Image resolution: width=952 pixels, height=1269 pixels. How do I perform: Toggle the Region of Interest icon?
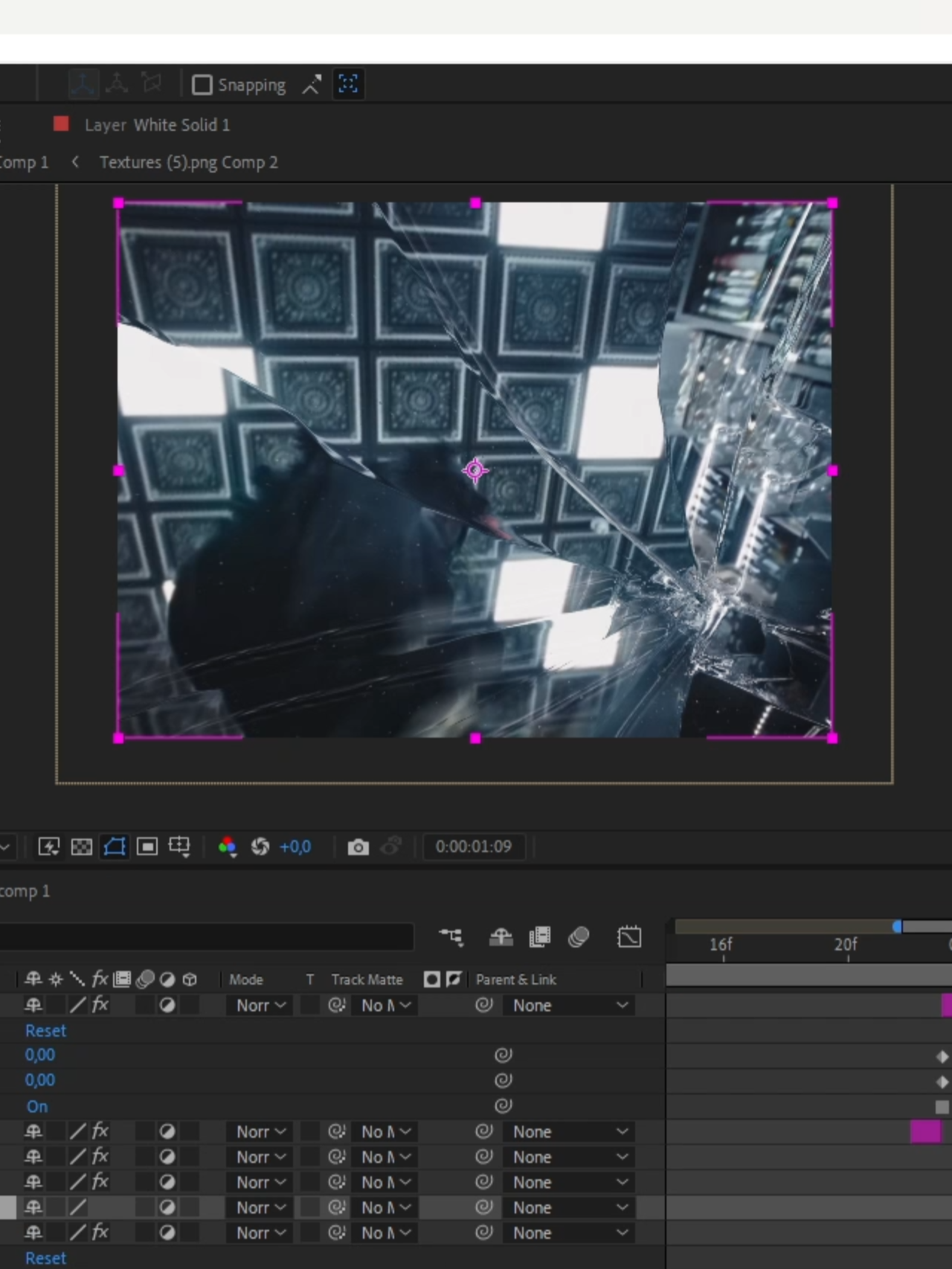[x=147, y=846]
